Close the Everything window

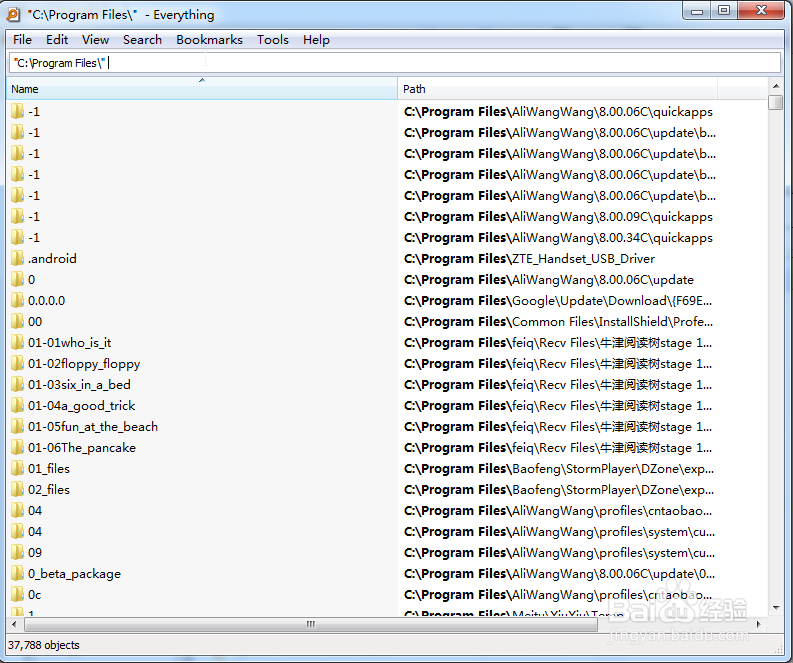tap(761, 11)
